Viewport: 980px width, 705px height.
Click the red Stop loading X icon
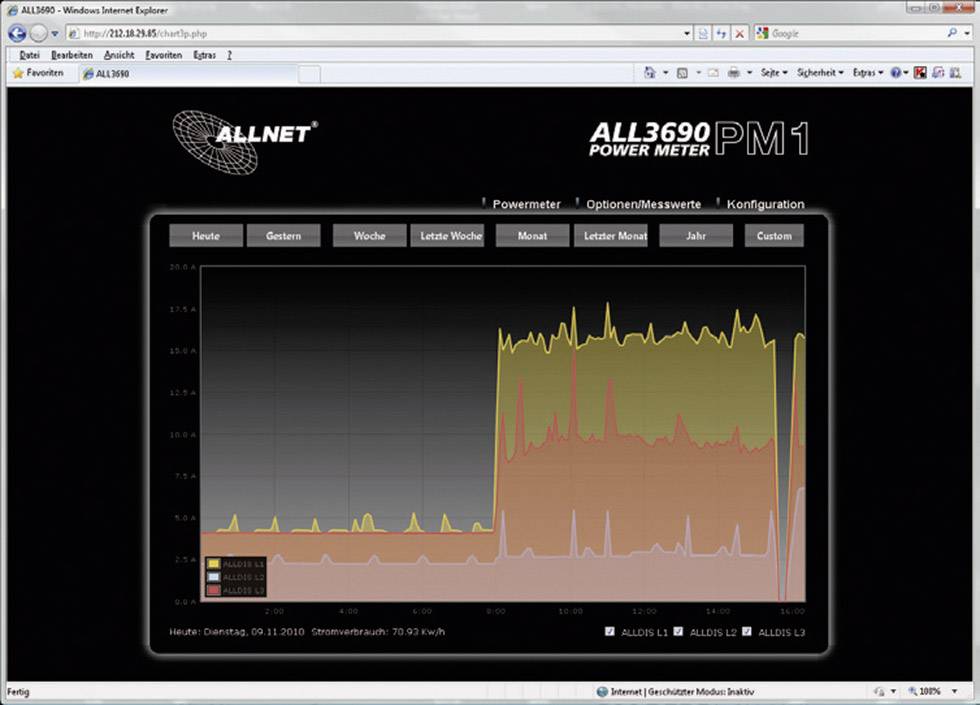click(x=739, y=34)
